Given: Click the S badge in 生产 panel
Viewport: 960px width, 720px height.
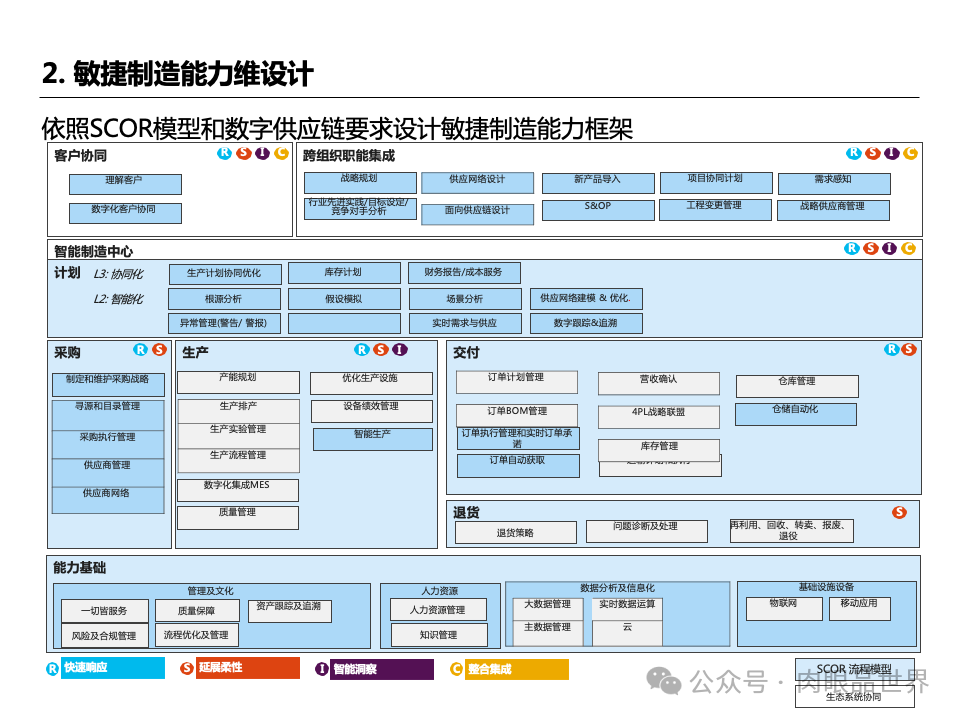Looking at the screenshot, I should (x=381, y=350).
